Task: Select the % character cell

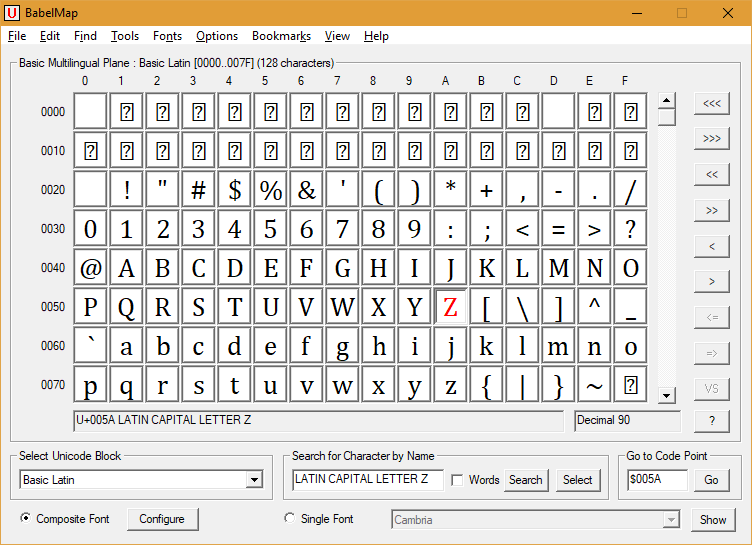Action: 270,190
